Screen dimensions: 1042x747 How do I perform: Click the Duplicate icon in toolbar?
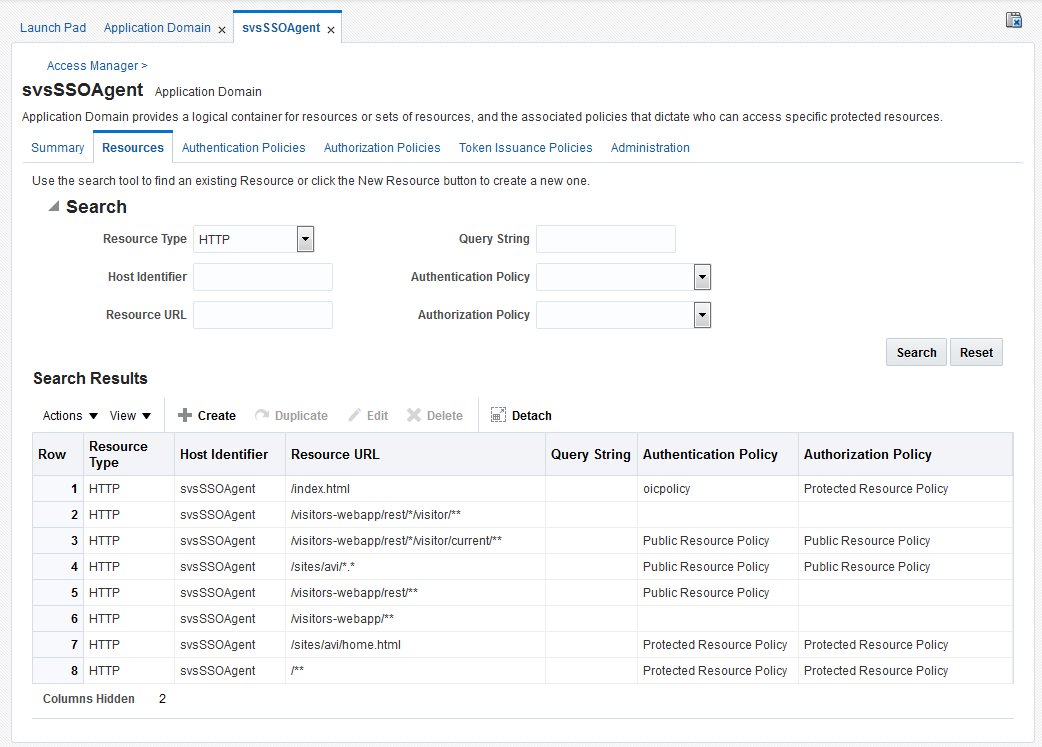[262, 415]
